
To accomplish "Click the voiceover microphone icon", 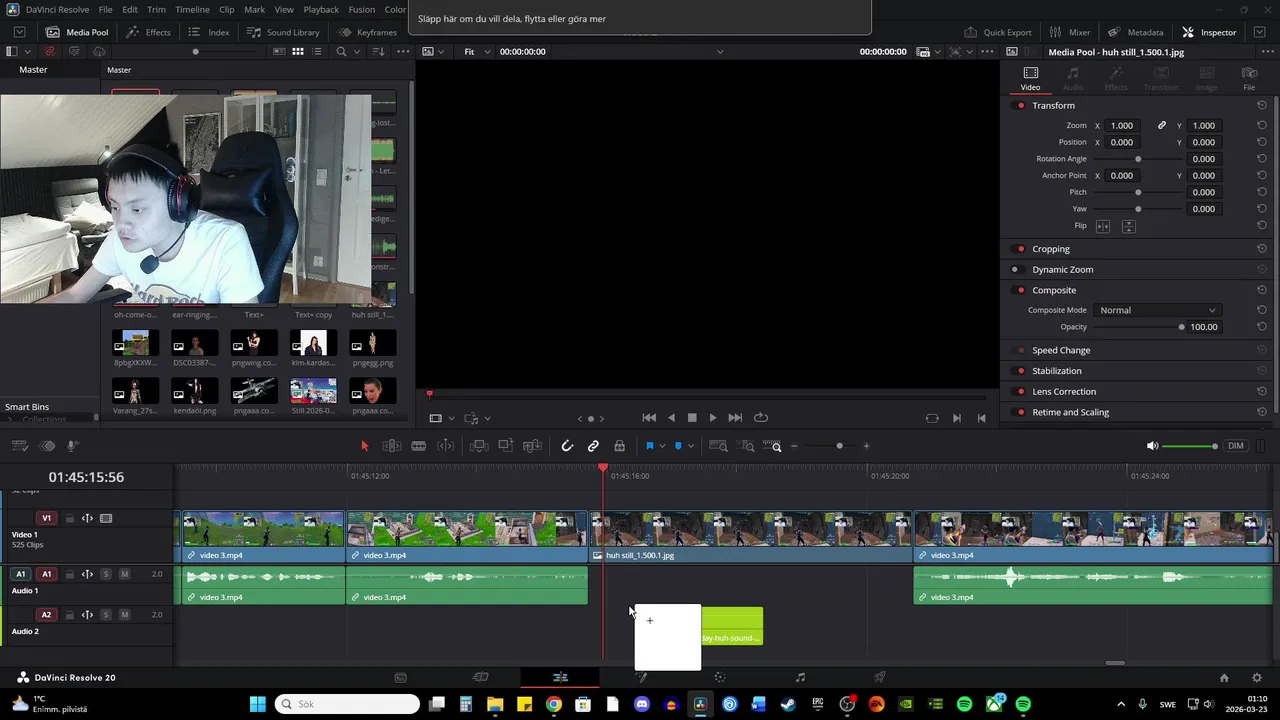I will (x=73, y=446).
